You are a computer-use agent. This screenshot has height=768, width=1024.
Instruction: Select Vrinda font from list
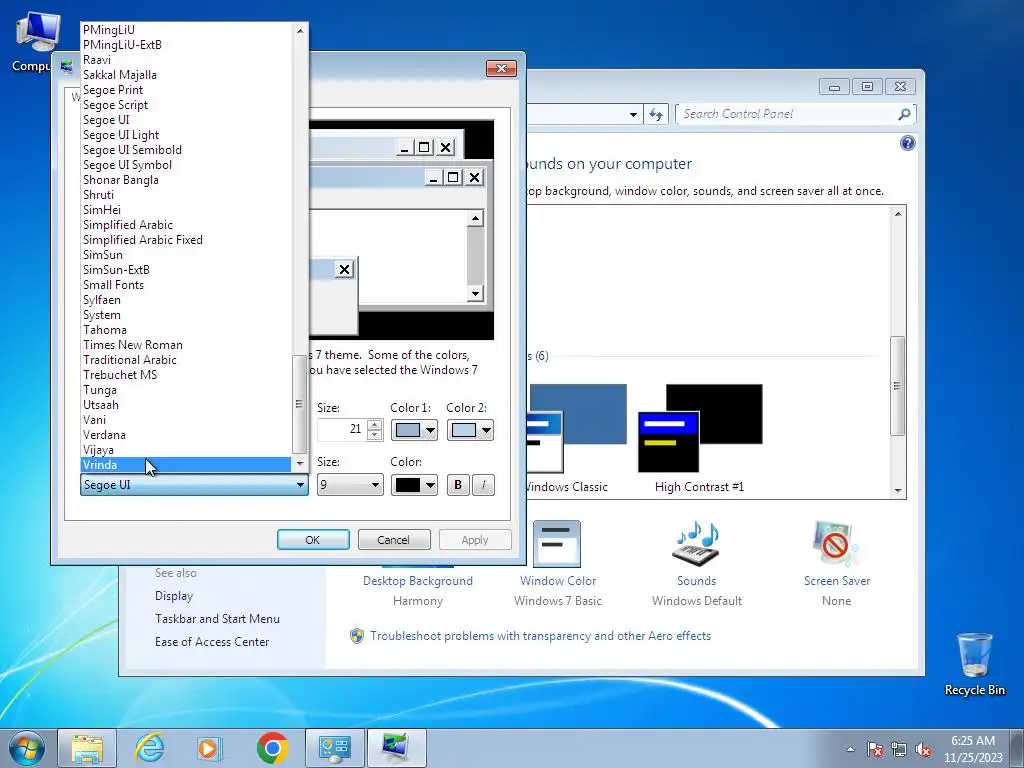coord(185,464)
